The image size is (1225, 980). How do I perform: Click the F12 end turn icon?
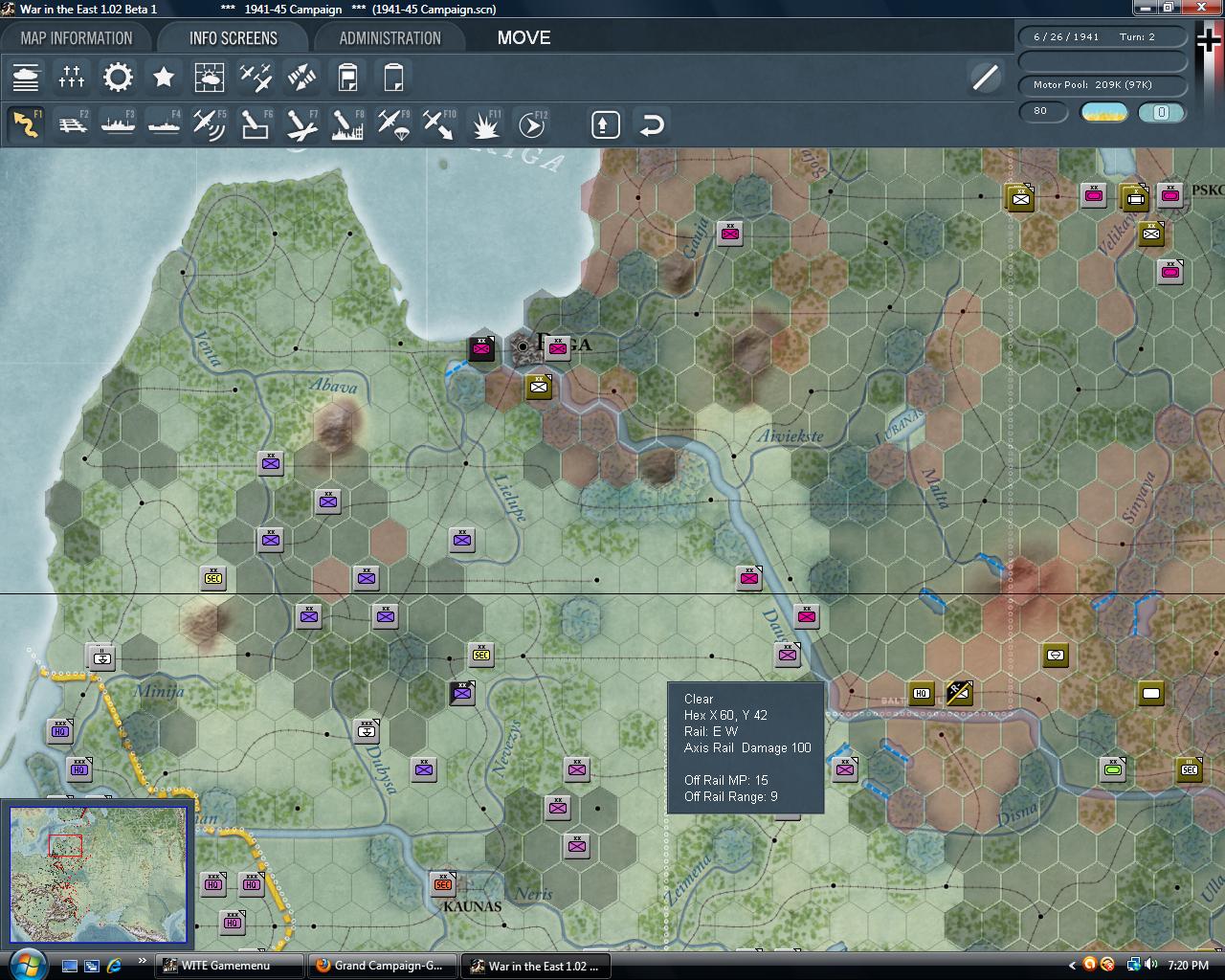pyautogui.click(x=532, y=124)
